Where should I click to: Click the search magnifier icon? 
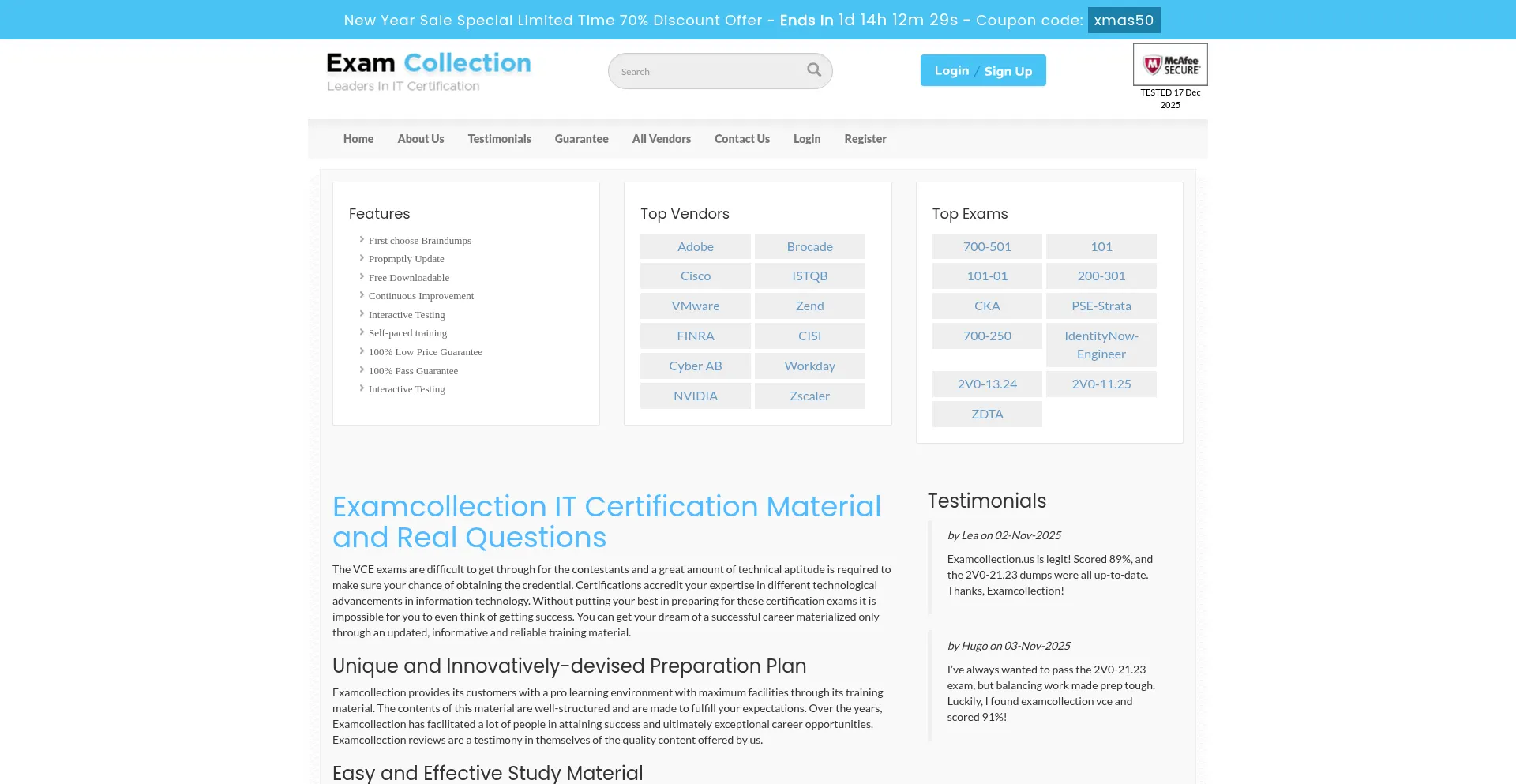[813, 69]
